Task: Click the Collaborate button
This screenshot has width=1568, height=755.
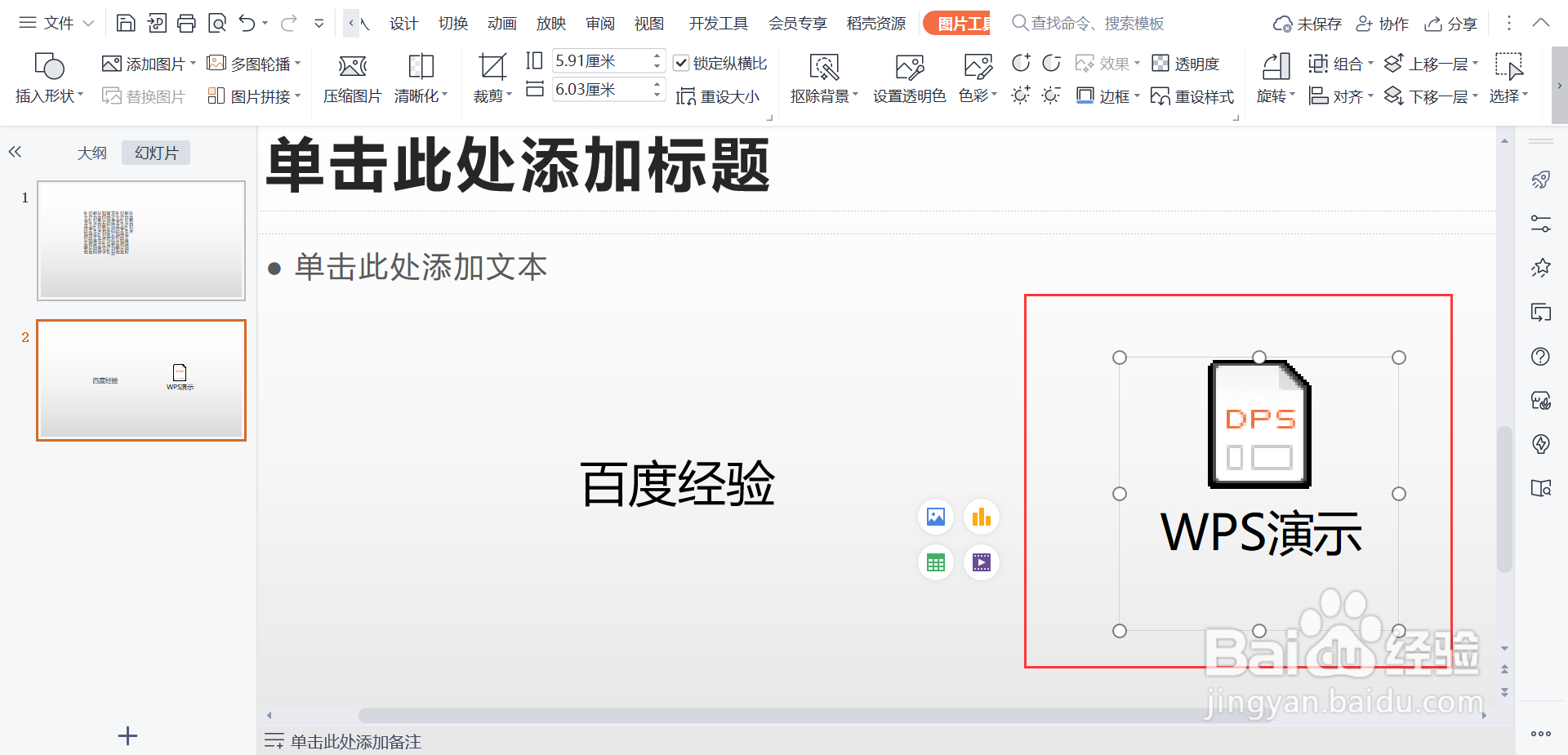Action: (x=1382, y=24)
